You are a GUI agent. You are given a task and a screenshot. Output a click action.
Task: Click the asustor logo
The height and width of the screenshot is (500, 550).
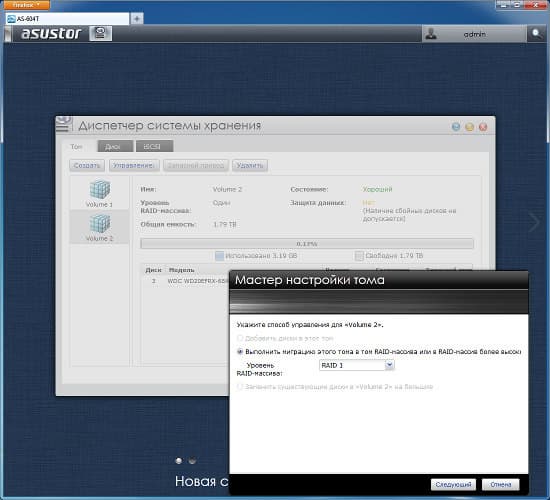point(51,34)
